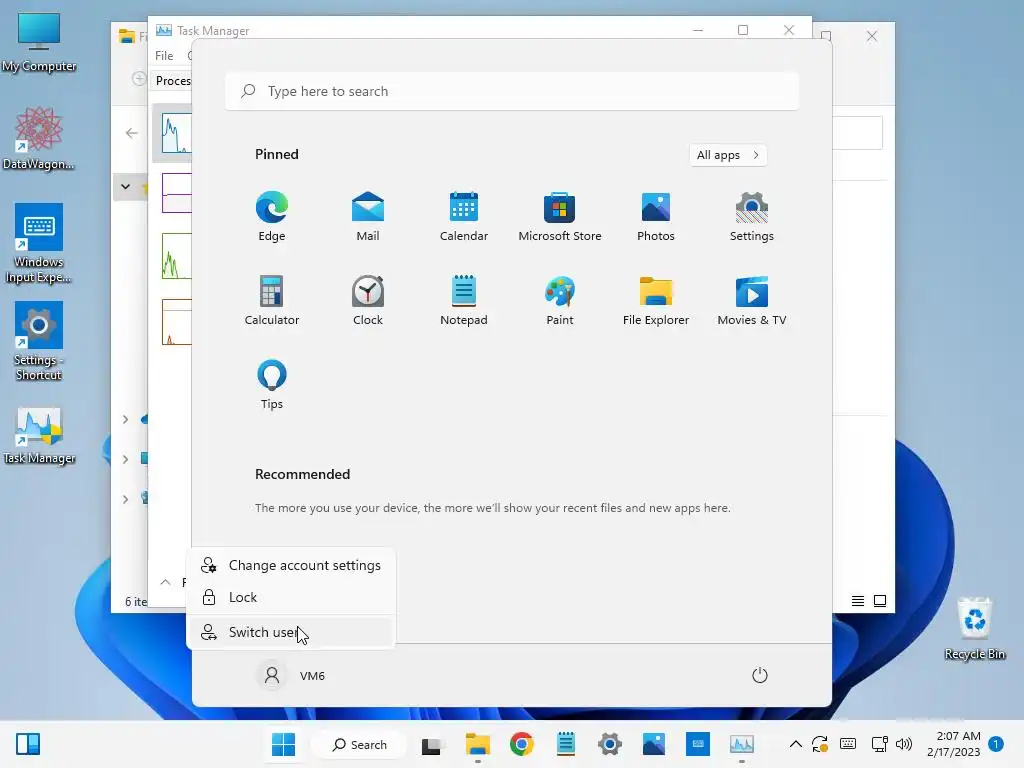Open the Widgets button on taskbar
This screenshot has width=1024, height=768.
[28, 744]
